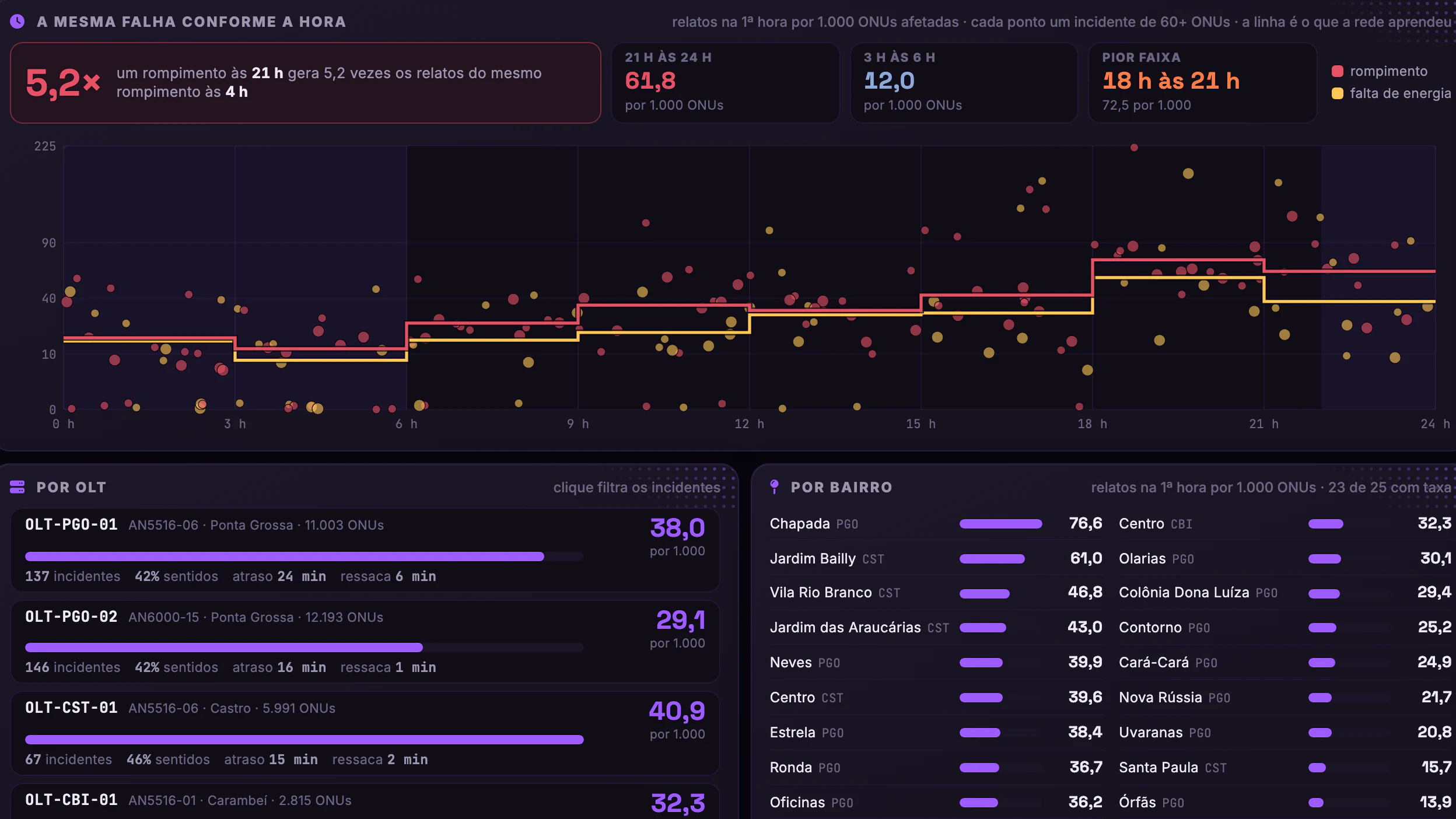Select the Jardim Bailly CST row
This screenshot has height=819, width=1456.
(936, 558)
